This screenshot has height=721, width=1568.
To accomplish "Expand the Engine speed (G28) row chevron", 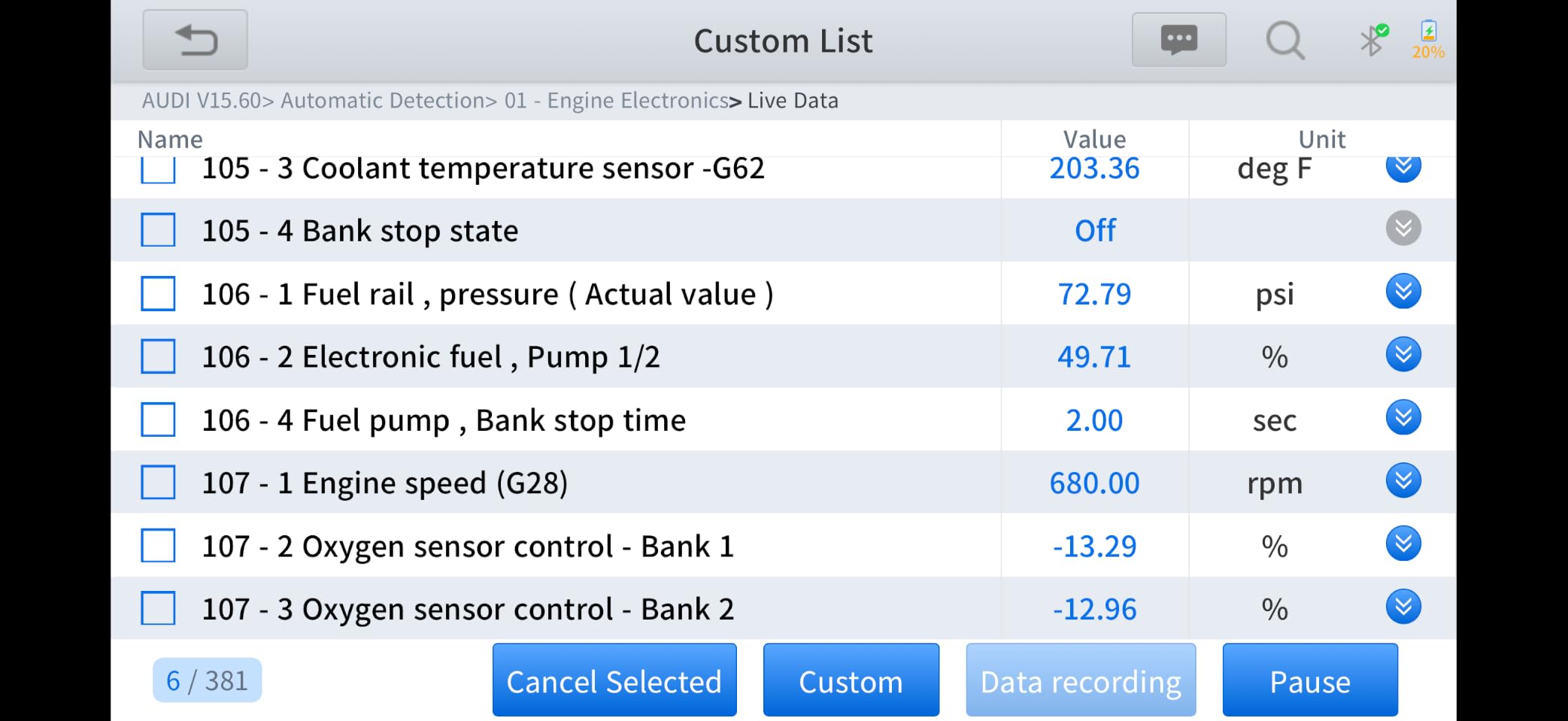I will tap(1403, 480).
